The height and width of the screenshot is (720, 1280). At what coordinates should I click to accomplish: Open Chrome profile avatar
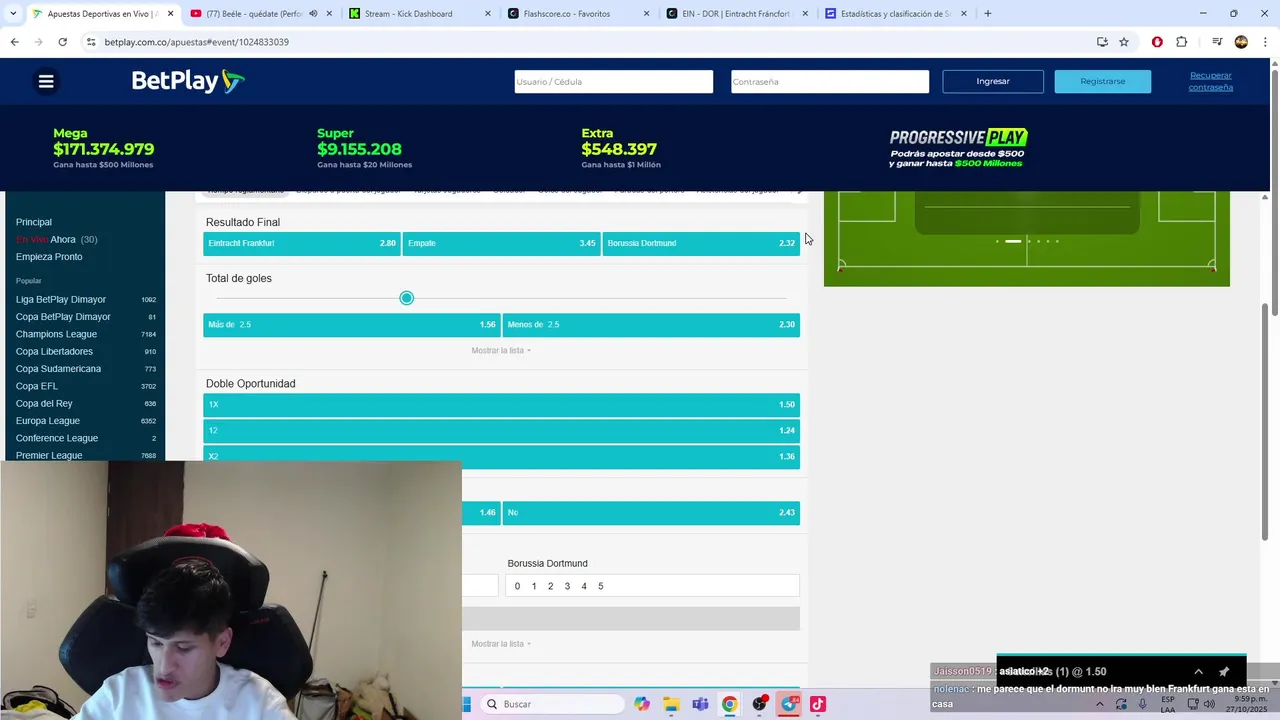[x=1241, y=42]
